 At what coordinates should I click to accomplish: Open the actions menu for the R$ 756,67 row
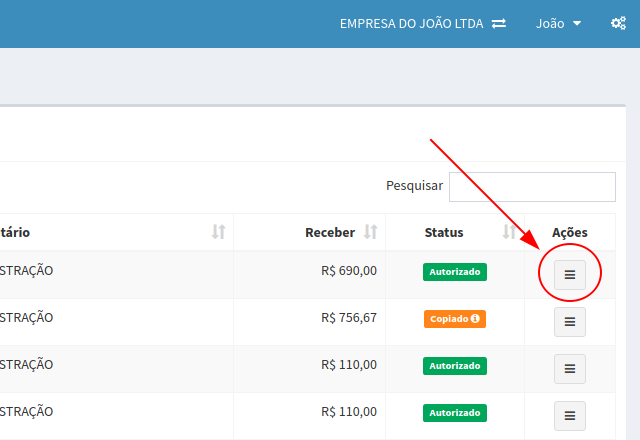[x=570, y=321]
